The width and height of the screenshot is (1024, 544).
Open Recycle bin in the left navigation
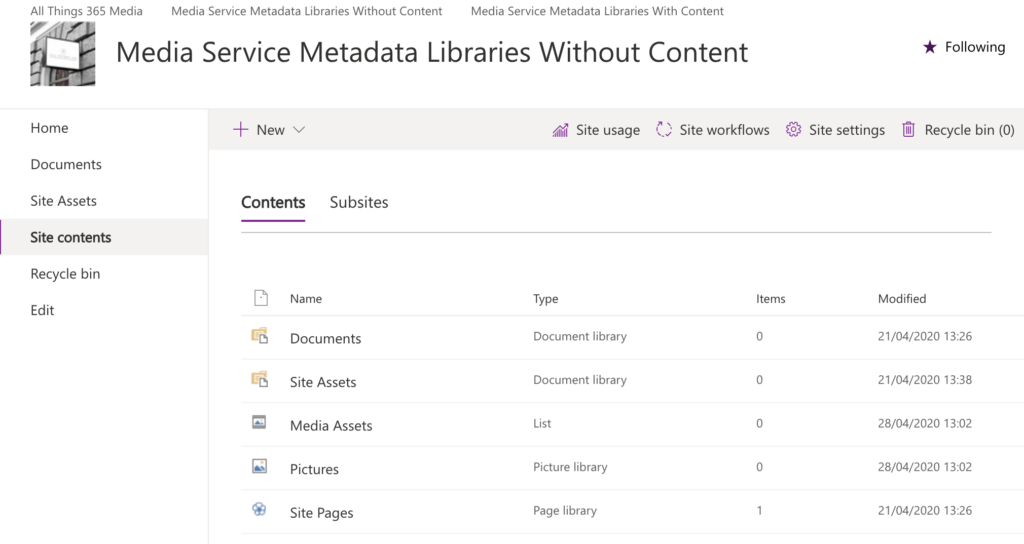click(65, 274)
